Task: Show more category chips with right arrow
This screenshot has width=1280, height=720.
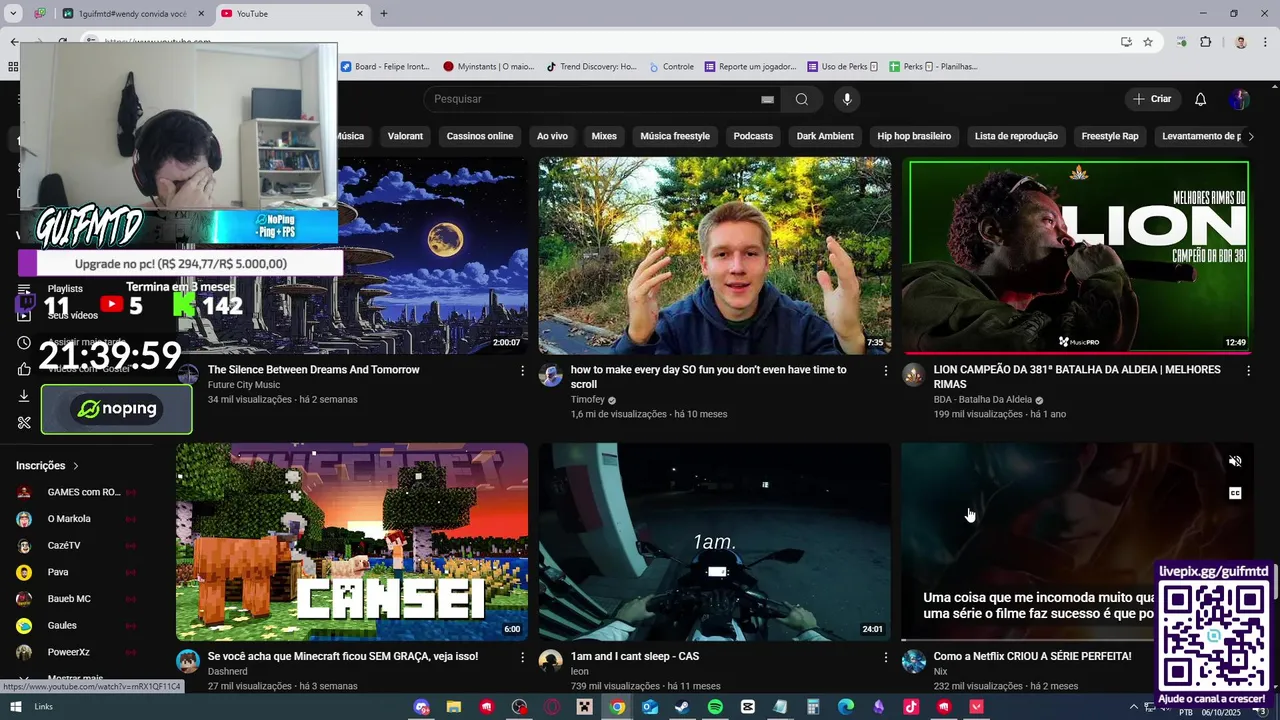Action: click(x=1250, y=136)
